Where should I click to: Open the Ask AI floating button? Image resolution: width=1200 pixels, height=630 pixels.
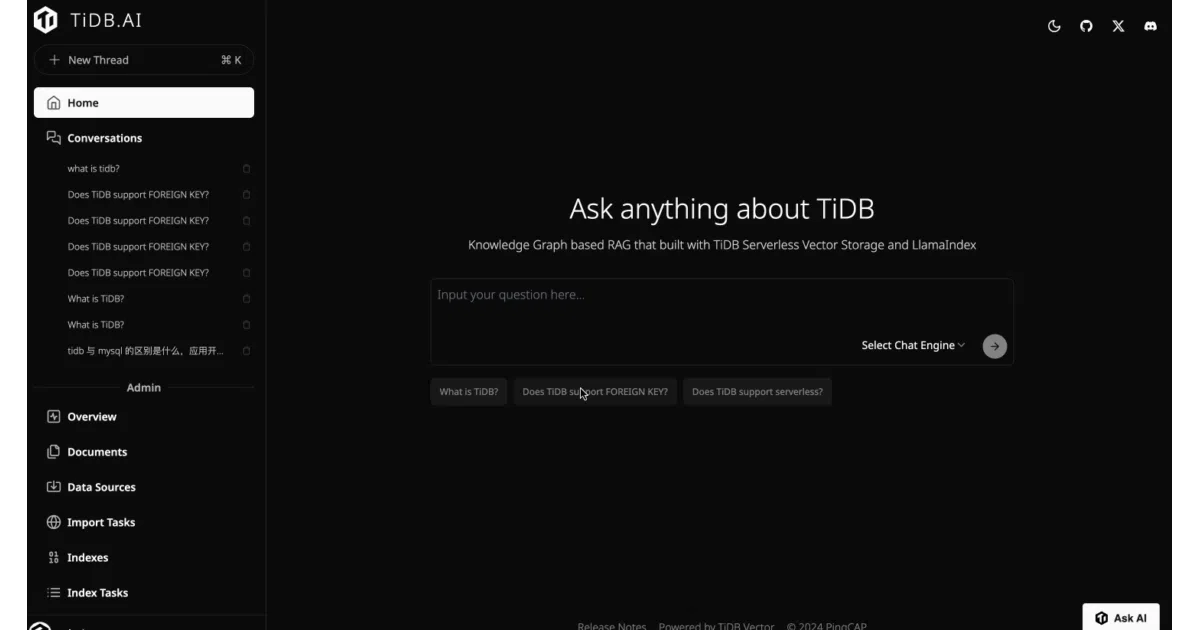pyautogui.click(x=1121, y=617)
